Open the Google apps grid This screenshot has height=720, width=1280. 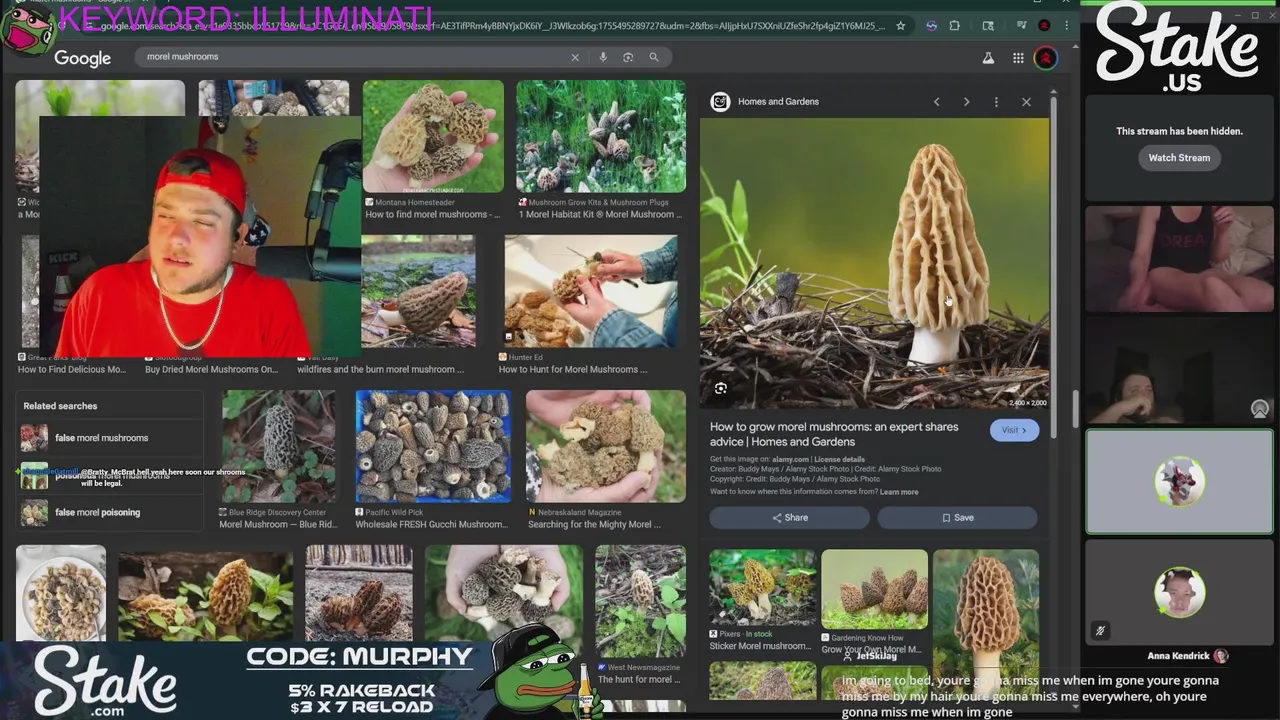[x=1018, y=58]
